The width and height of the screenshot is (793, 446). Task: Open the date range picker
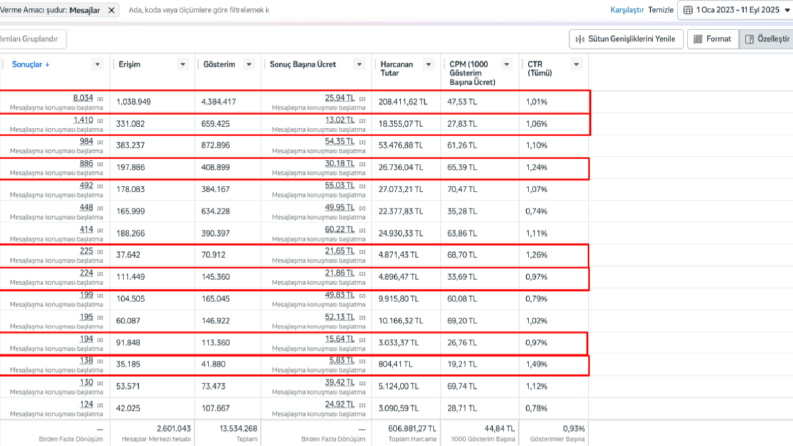(x=736, y=10)
